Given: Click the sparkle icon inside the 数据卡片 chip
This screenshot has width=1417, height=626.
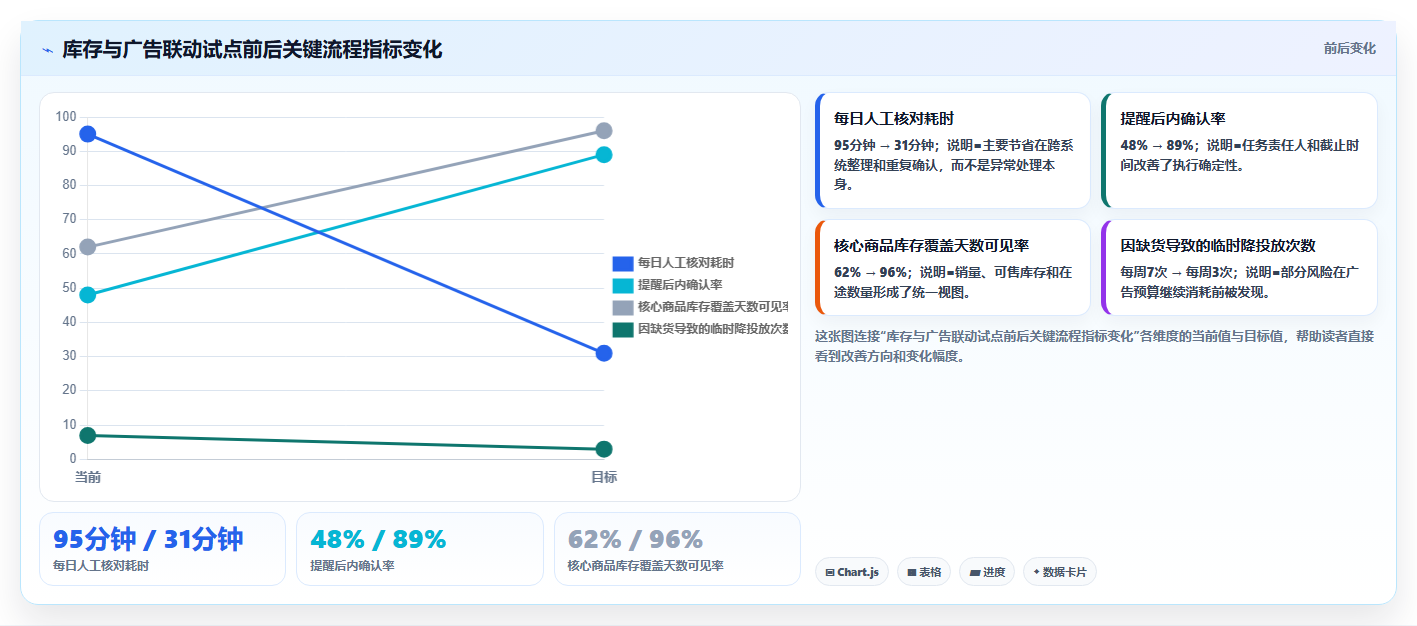Looking at the screenshot, I should (x=1036, y=572).
